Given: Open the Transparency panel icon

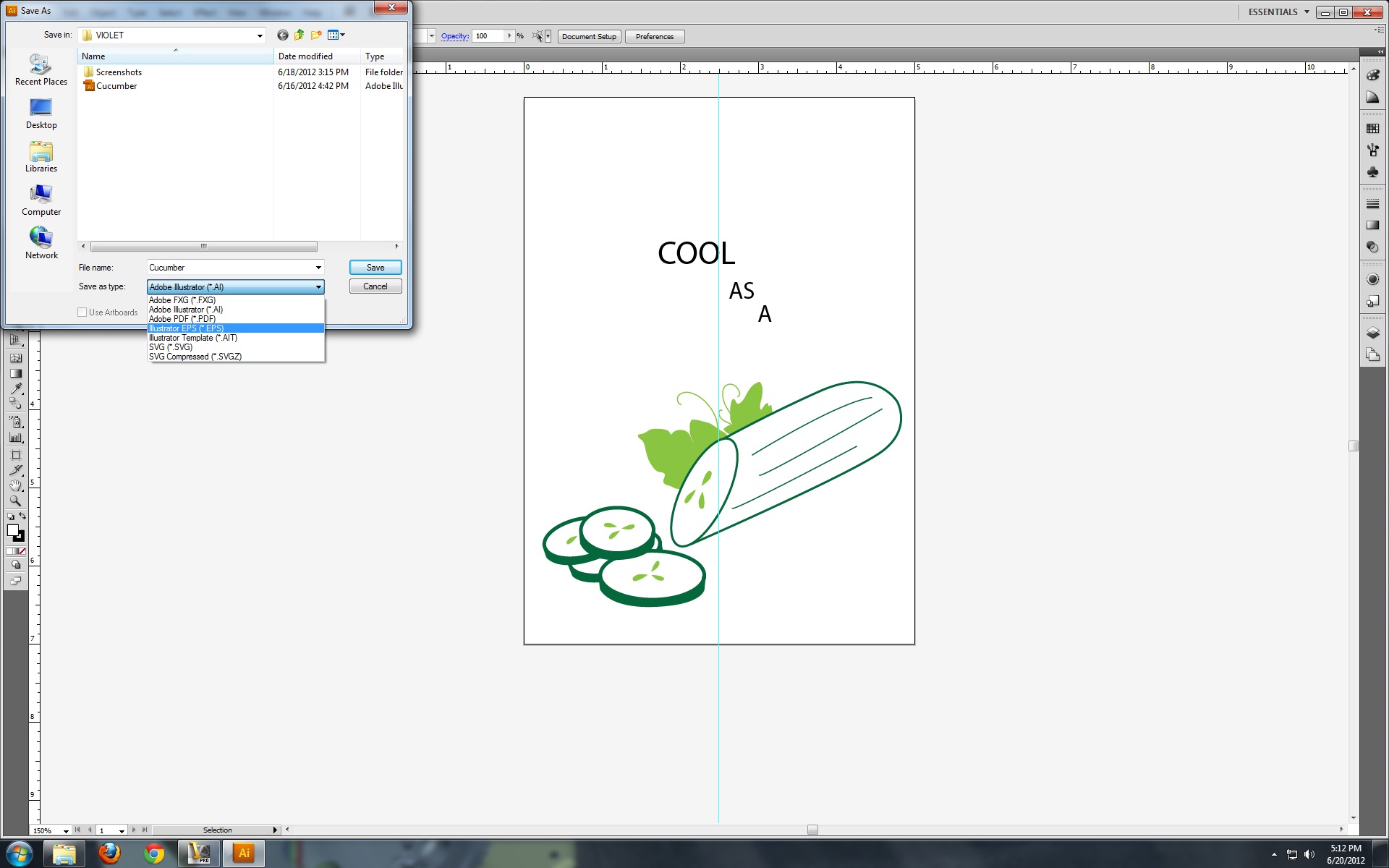Looking at the screenshot, I should (1372, 247).
